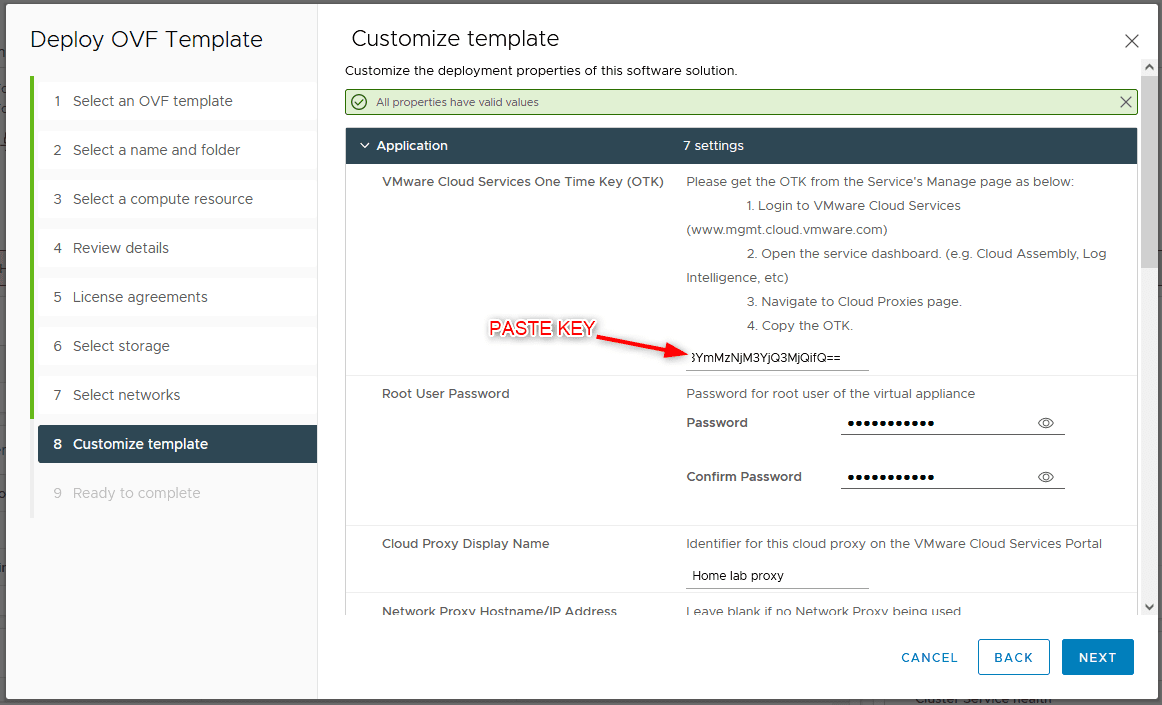
Task: Show the root Password field contents
Action: coord(1045,423)
